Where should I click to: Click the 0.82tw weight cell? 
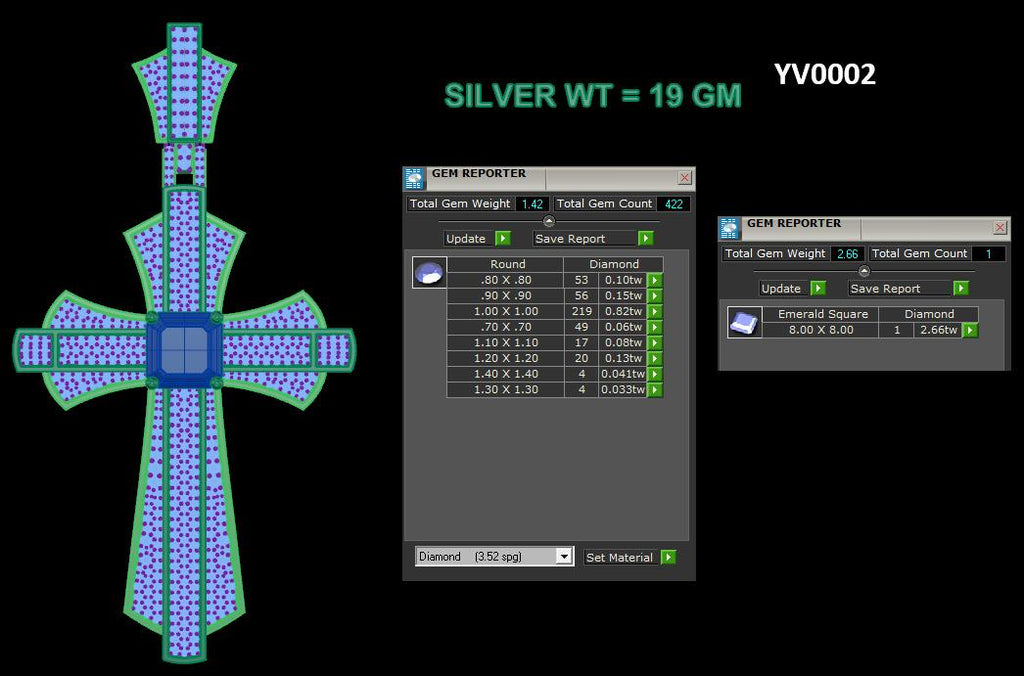point(623,312)
